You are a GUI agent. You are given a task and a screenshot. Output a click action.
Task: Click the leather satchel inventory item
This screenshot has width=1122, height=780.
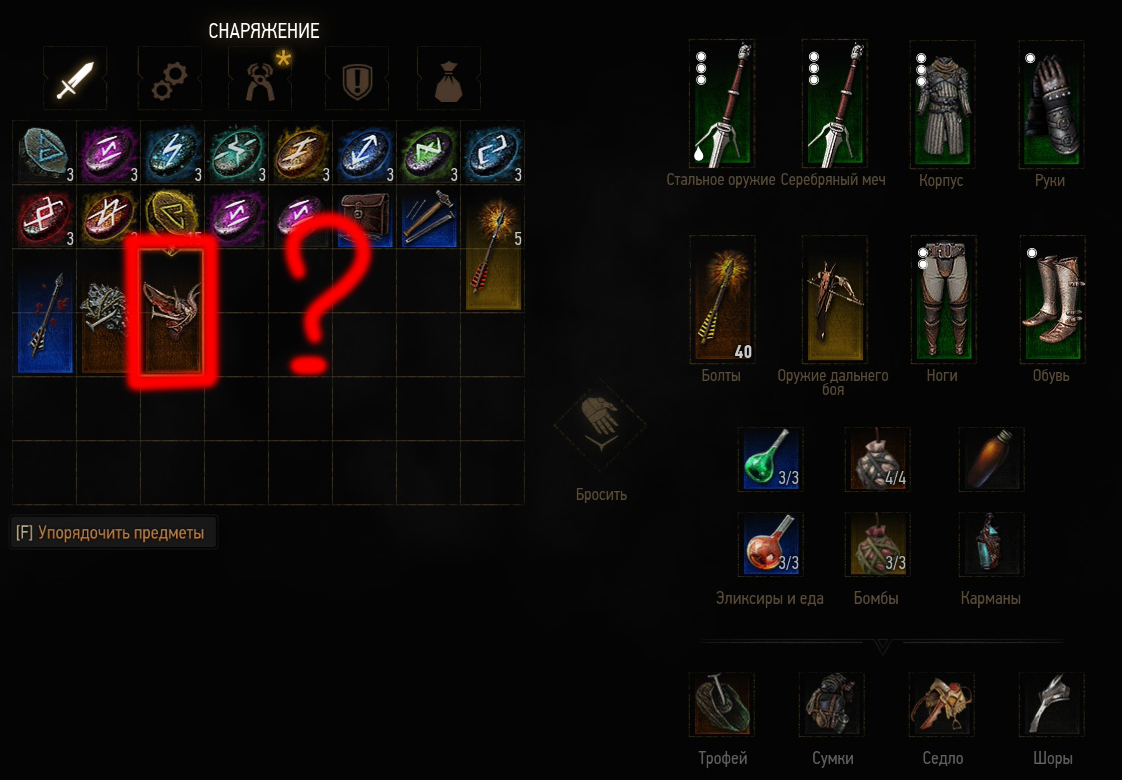[x=365, y=217]
